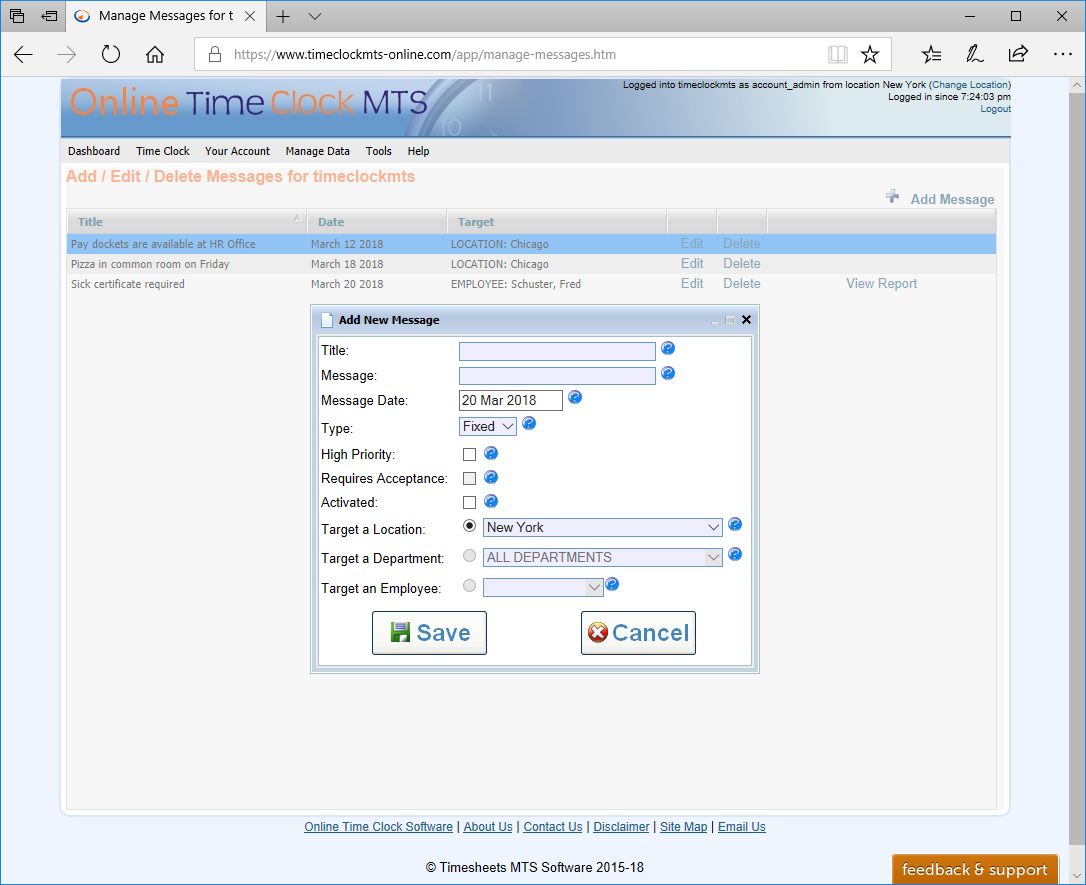Click the Share icon in browser toolbar
The height and width of the screenshot is (885, 1086).
[x=1018, y=53]
